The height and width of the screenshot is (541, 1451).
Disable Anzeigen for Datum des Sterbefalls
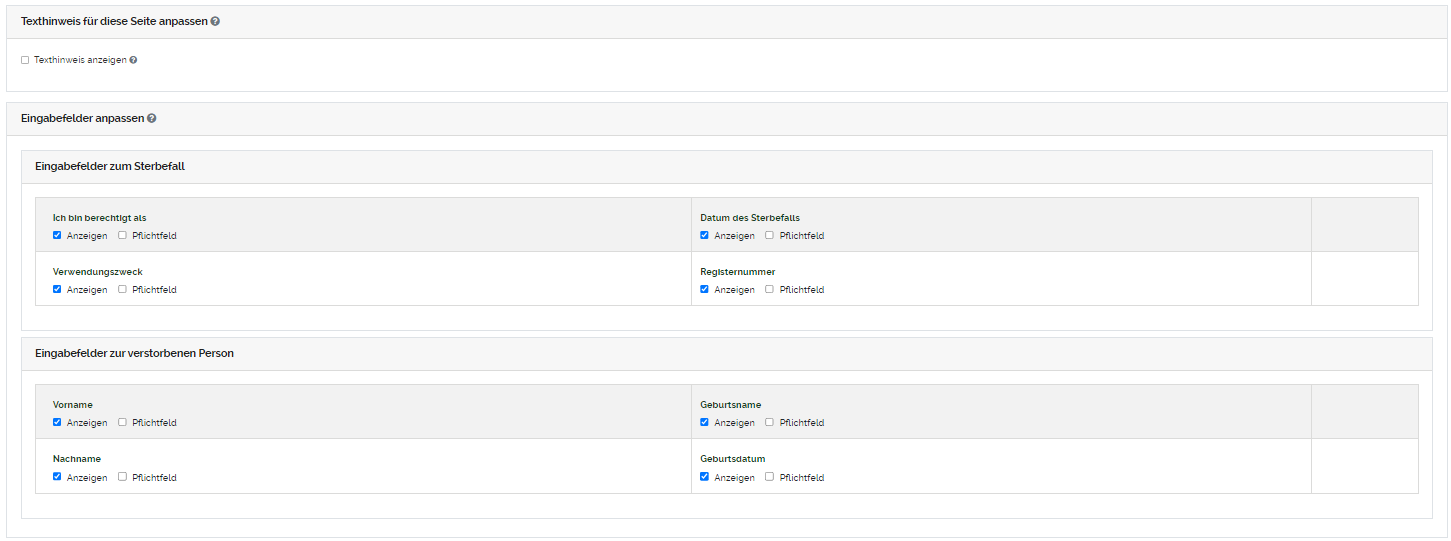tap(704, 235)
